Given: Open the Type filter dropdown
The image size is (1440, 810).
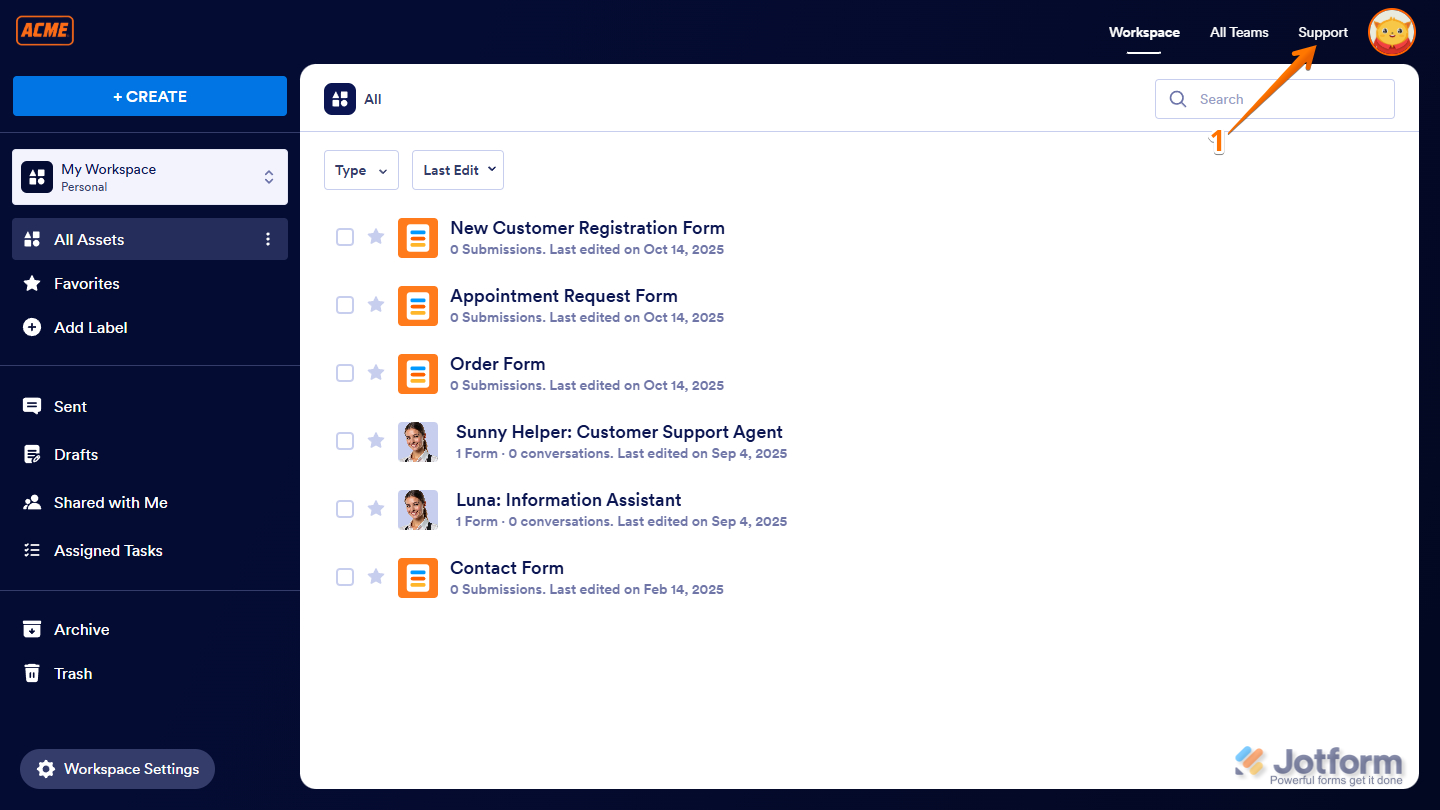Looking at the screenshot, I should [361, 170].
